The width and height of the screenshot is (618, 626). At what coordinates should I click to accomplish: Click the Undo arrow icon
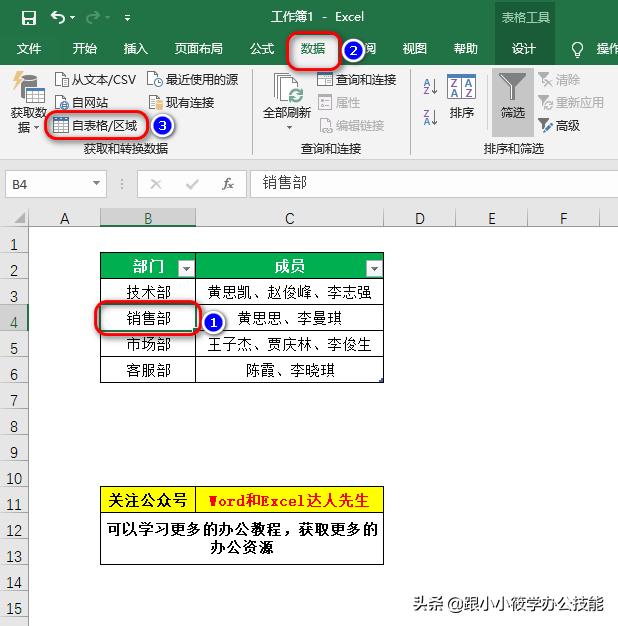(x=58, y=17)
